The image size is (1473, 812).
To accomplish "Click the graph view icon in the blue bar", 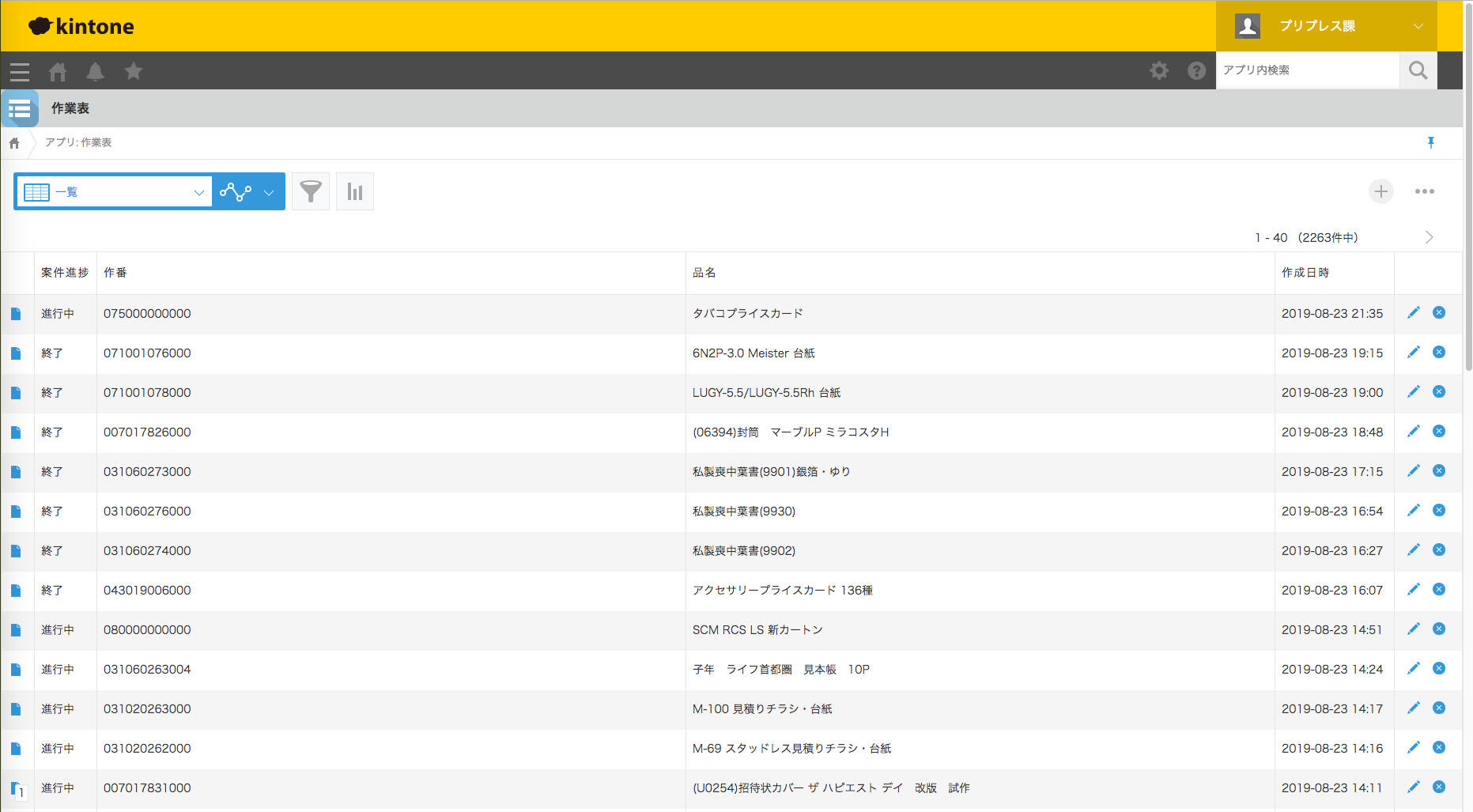I will (x=236, y=191).
